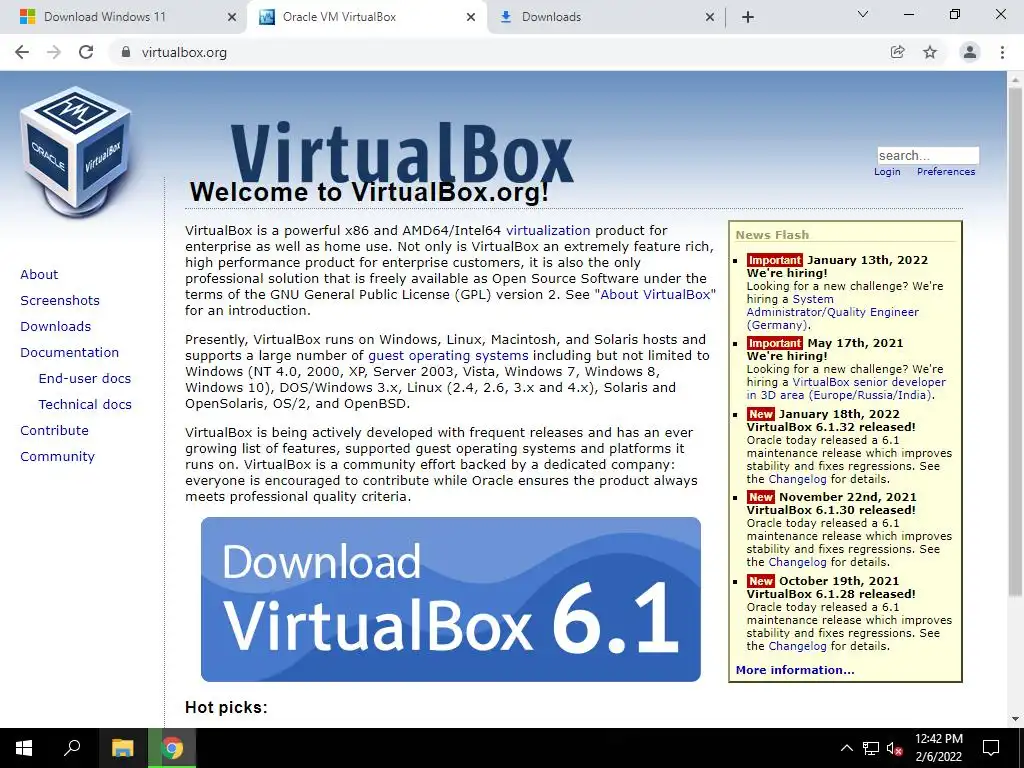Open File Explorer from the taskbar

click(122, 748)
